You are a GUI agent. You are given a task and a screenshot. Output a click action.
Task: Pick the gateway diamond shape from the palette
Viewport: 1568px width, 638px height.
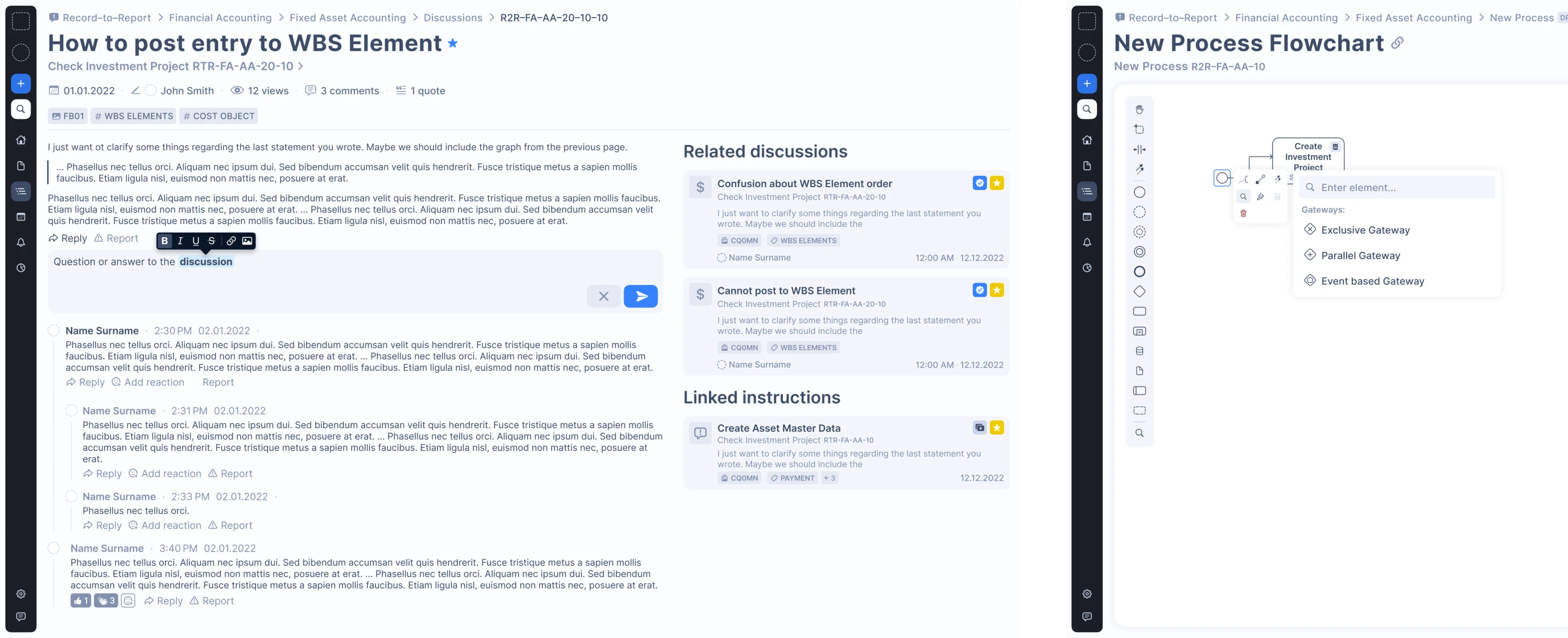[1139, 291]
